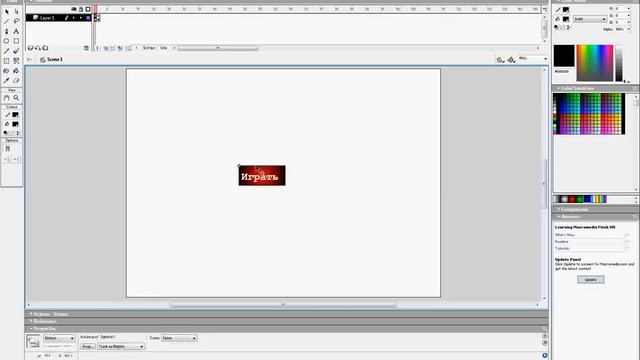This screenshot has width=640, height=360.
Task: Expand the Reference panel header
Action: point(286,321)
